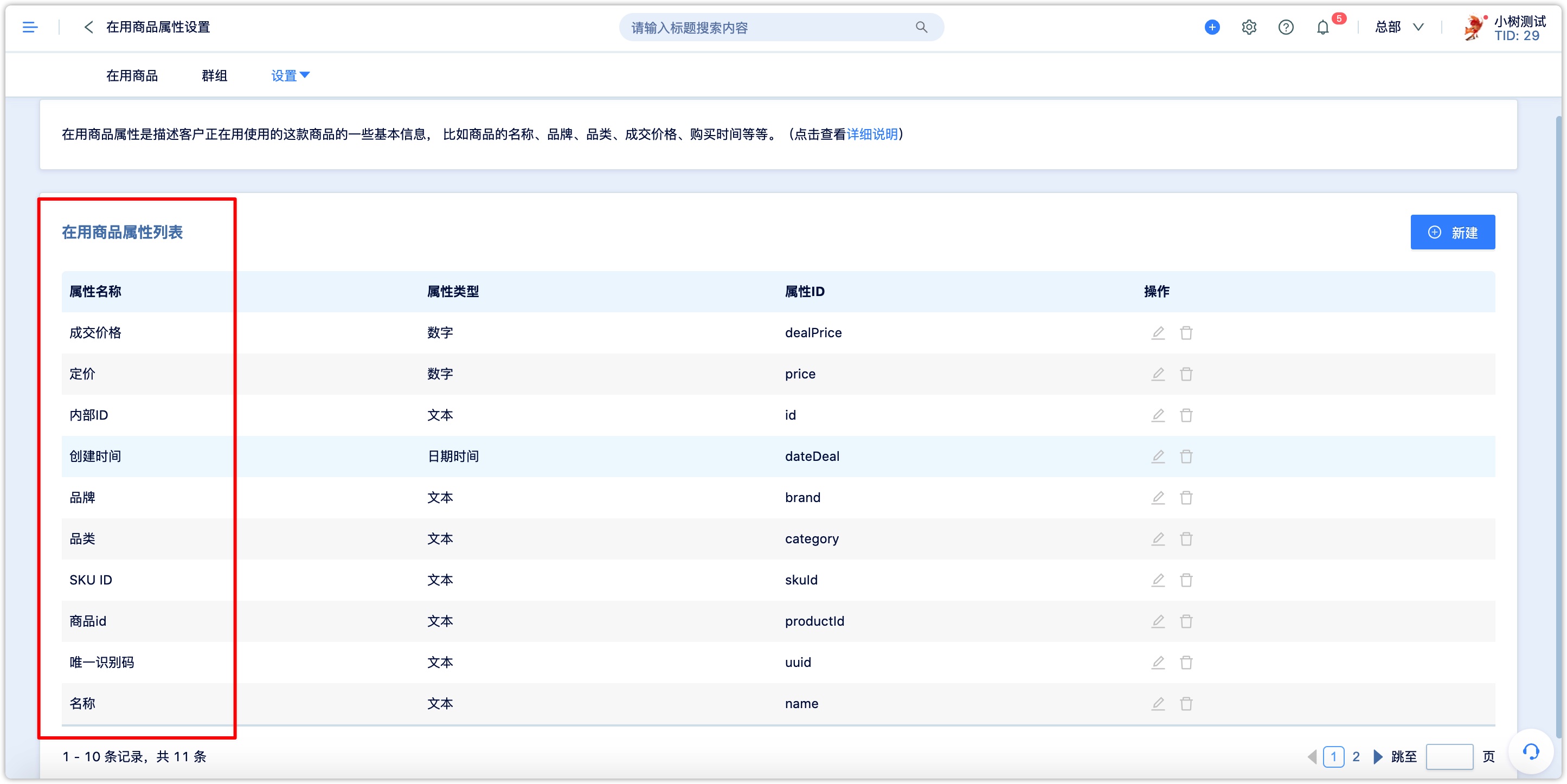Viewport: 1567px width, 784px height.
Task: Edit the 唯一识别码 attribute
Action: coord(1158,663)
